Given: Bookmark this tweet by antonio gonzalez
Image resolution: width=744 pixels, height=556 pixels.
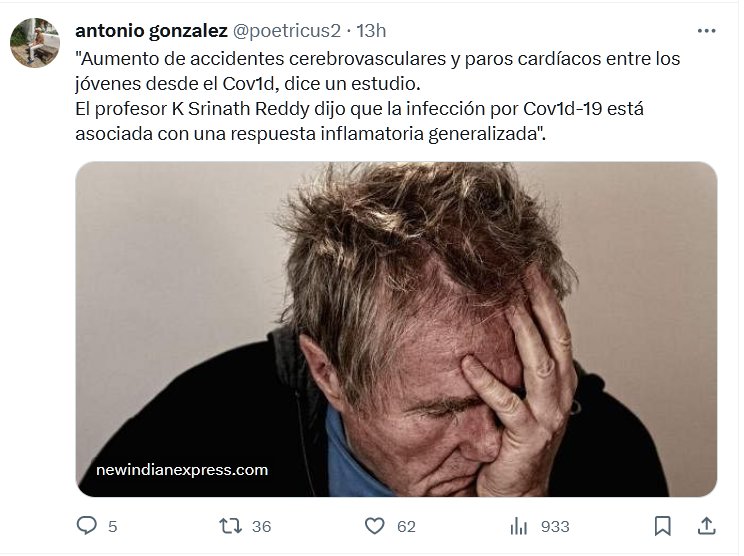Looking at the screenshot, I should click(662, 526).
